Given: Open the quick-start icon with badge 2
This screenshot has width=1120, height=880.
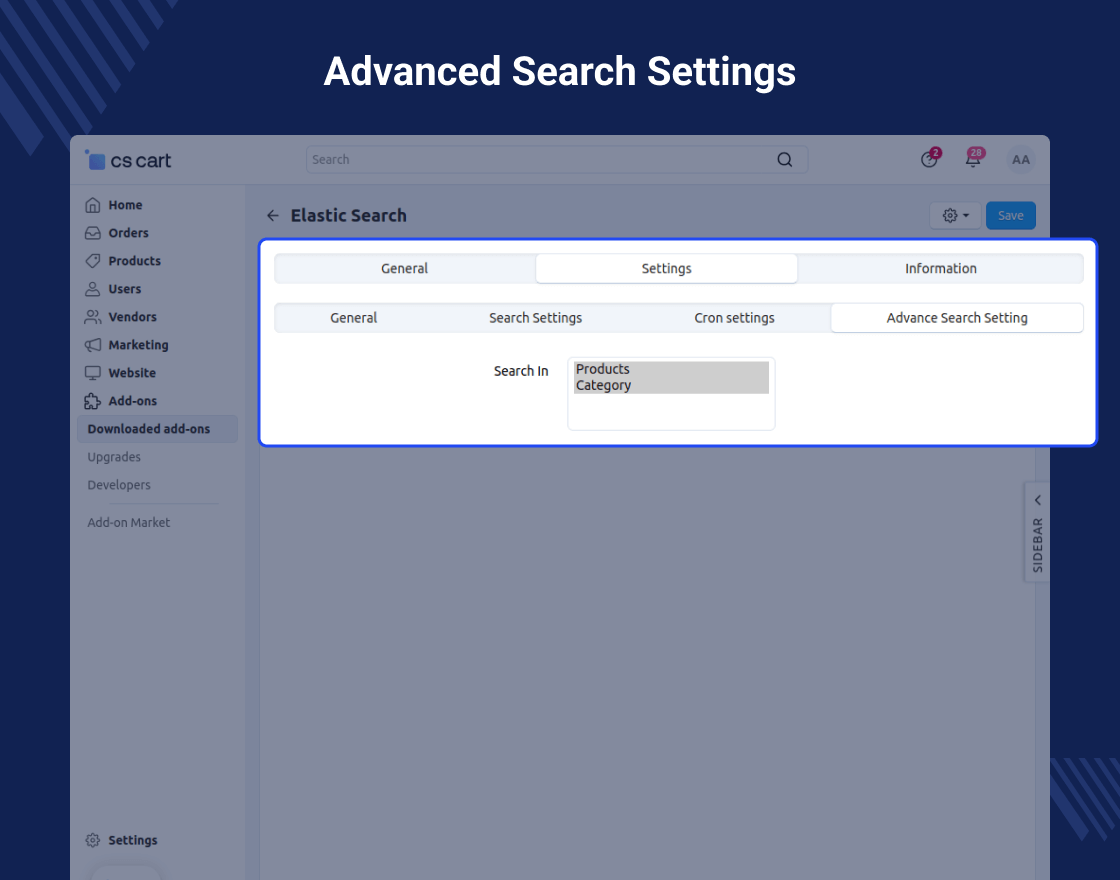Looking at the screenshot, I should [929, 160].
